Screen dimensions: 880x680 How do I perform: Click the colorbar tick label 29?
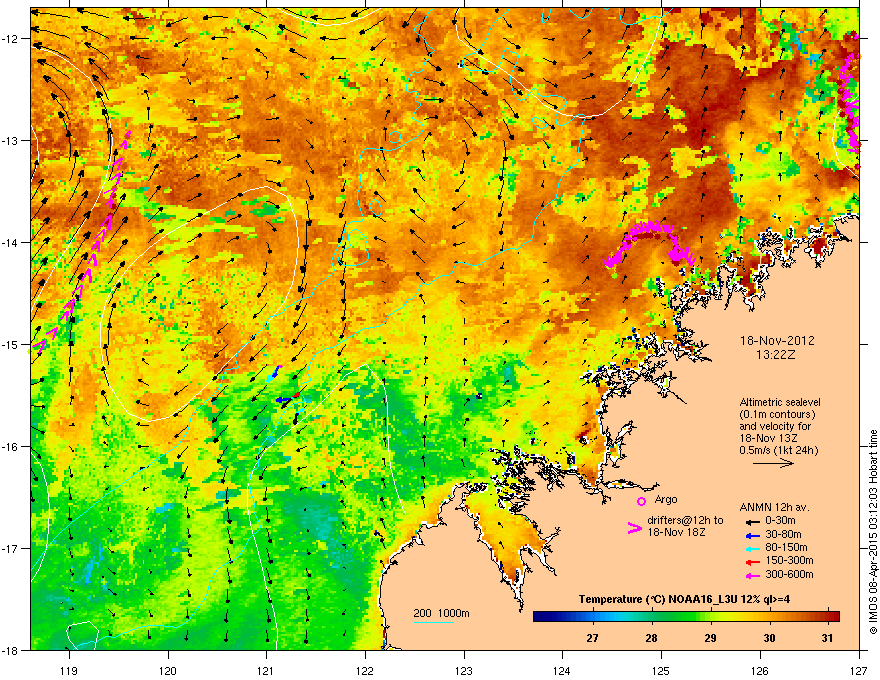pyautogui.click(x=711, y=638)
